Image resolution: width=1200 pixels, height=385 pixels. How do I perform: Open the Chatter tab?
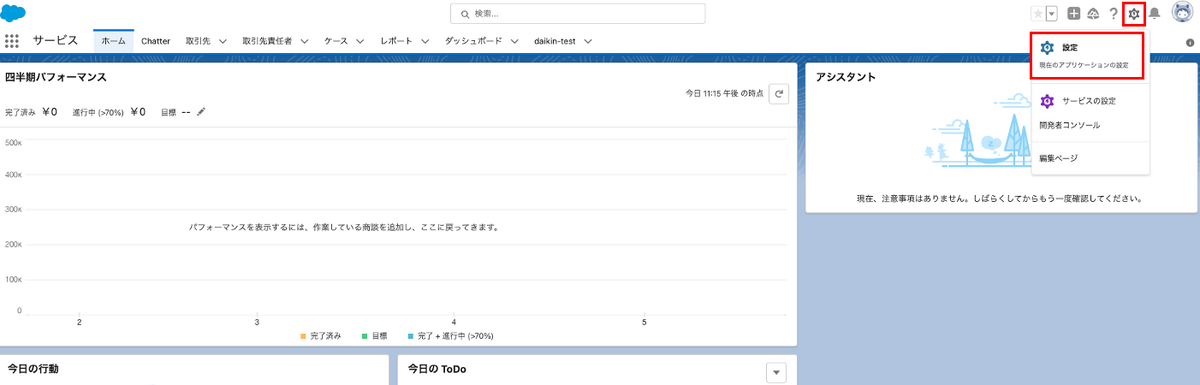point(155,41)
